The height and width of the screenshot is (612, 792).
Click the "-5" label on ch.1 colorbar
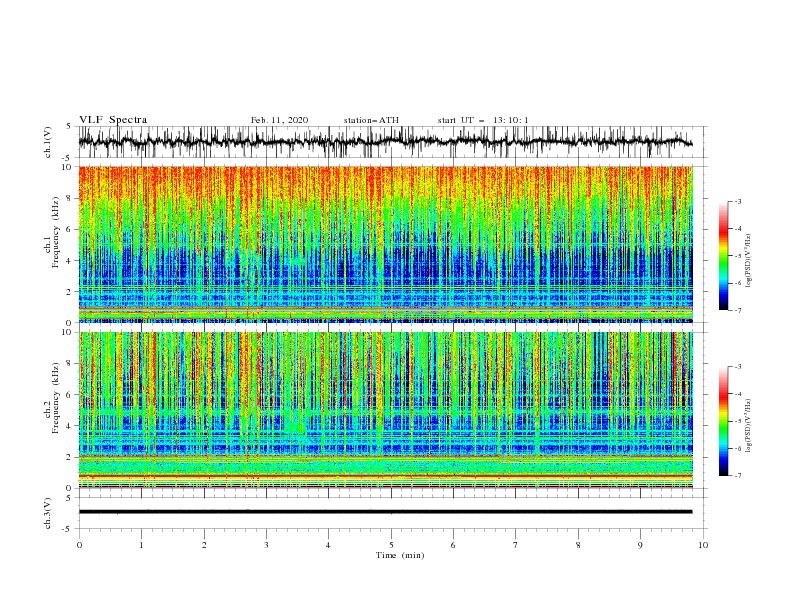(x=738, y=256)
